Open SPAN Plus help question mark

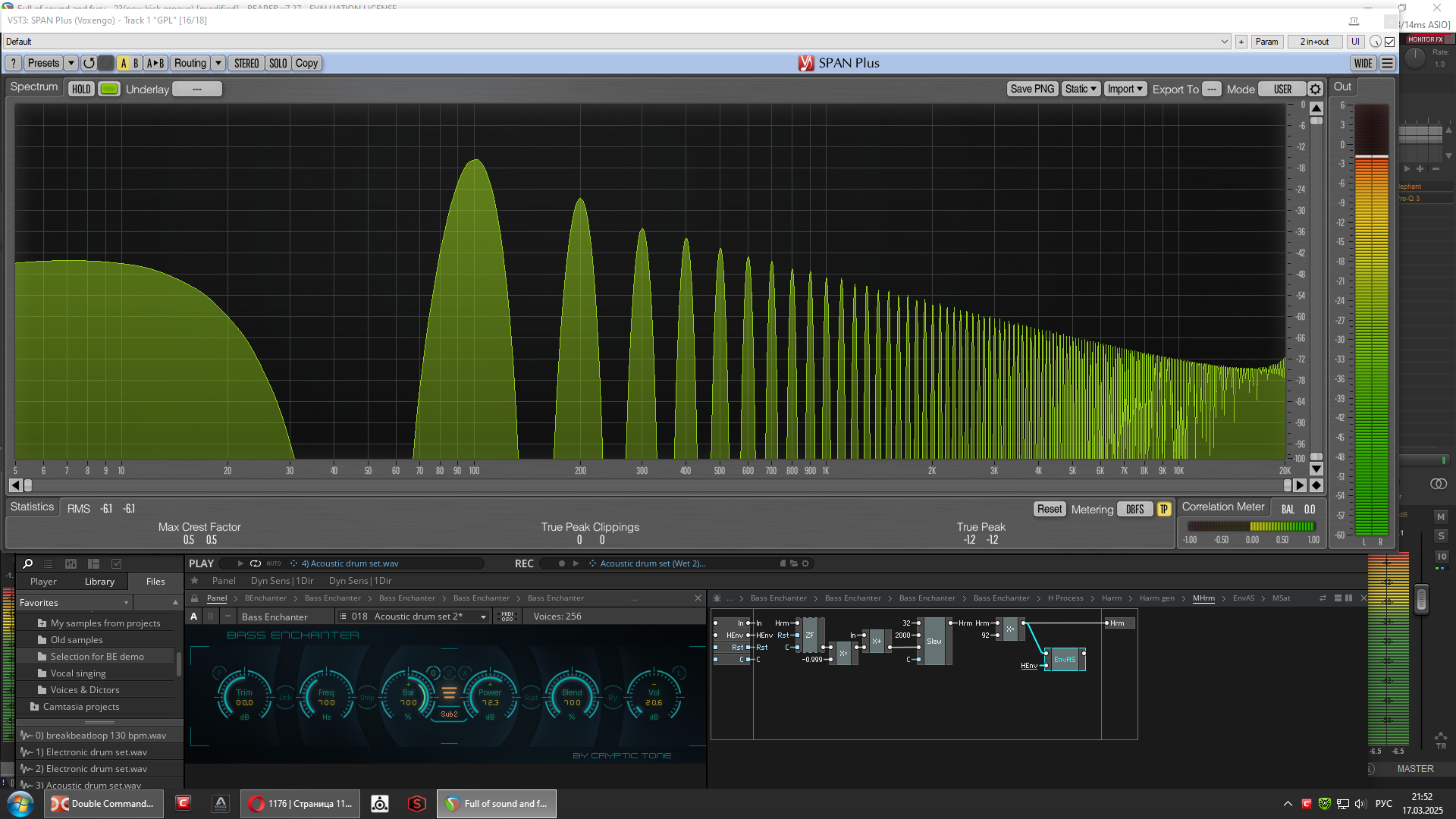[14, 63]
